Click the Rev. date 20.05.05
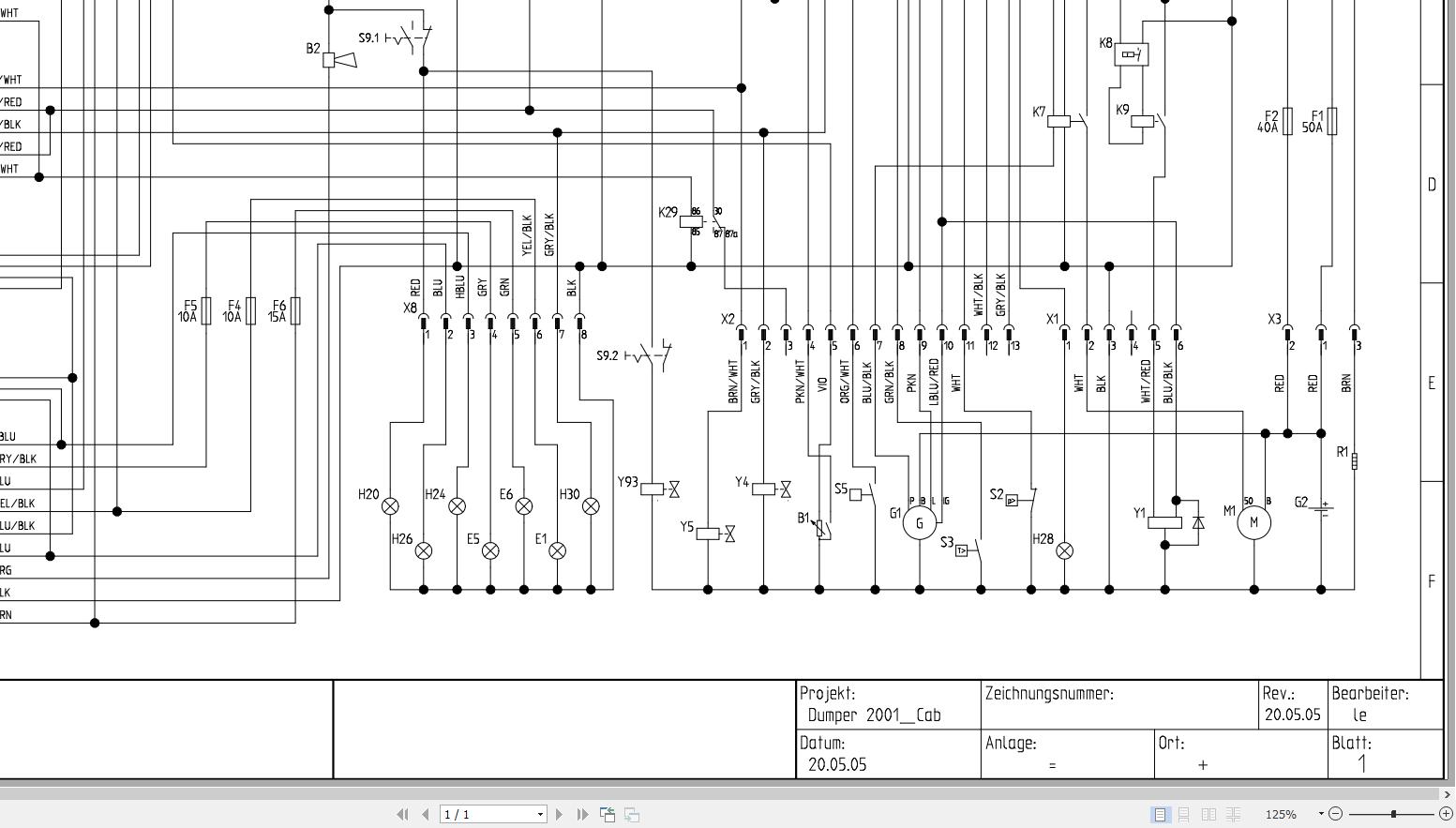Screen dimensions: 1456x828 click(x=1292, y=715)
